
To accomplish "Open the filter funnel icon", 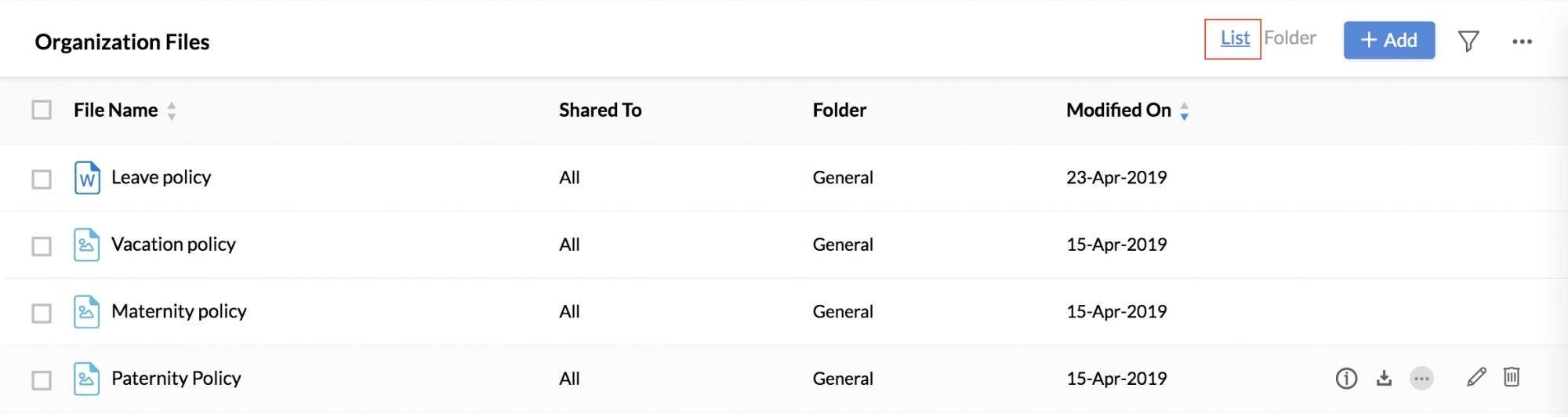I will 1468,41.
